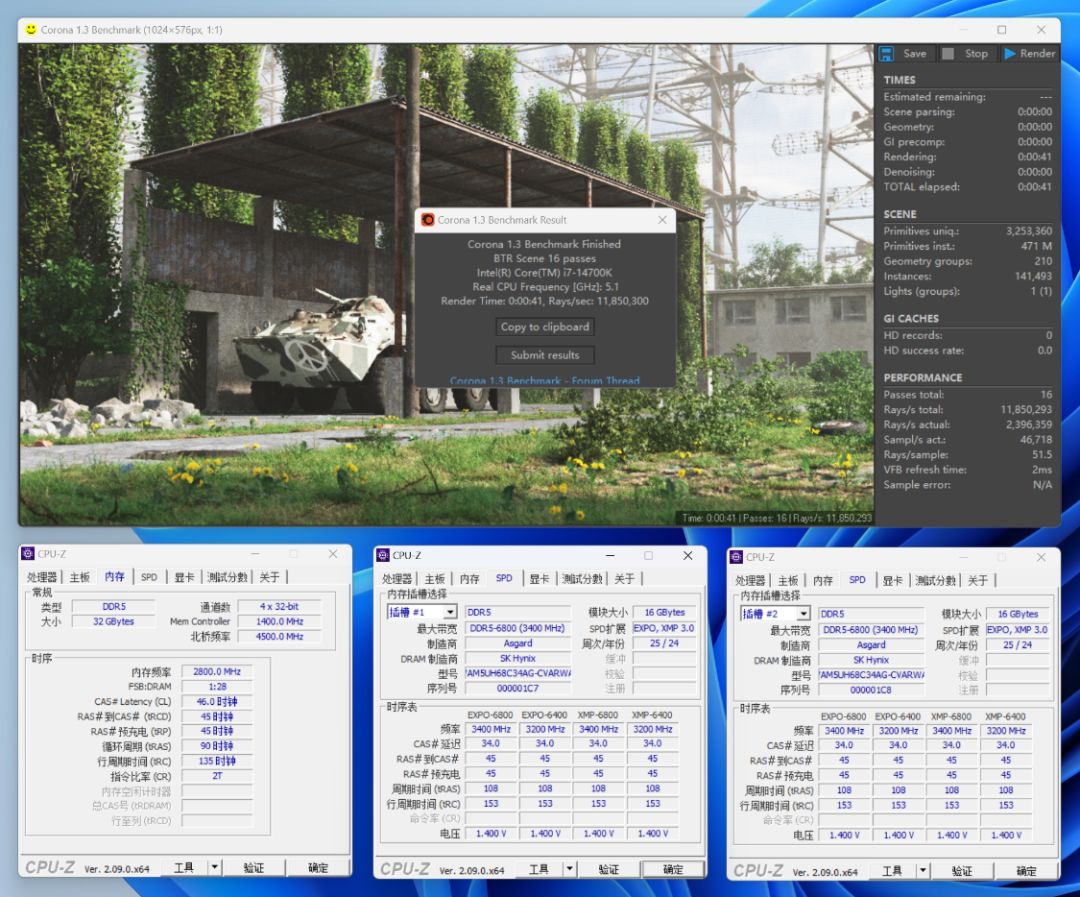
Task: Click FSB:DRAM value 1:28 in left CPU-Z
Action: 217,686
